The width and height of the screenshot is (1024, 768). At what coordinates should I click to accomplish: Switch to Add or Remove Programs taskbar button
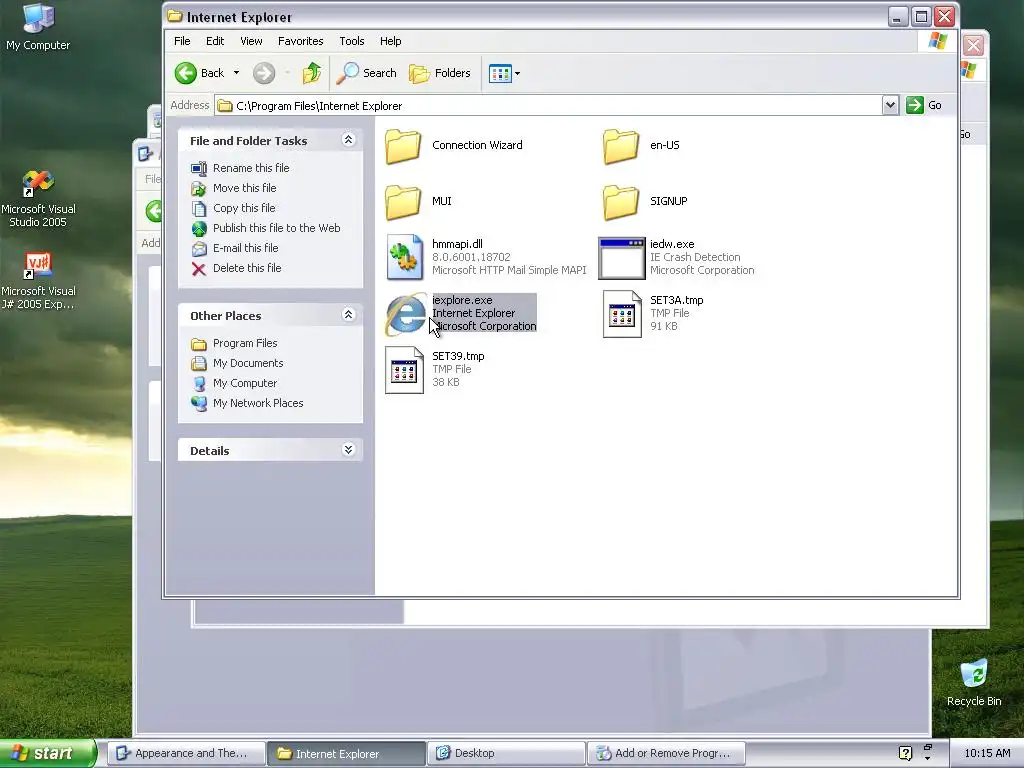667,754
